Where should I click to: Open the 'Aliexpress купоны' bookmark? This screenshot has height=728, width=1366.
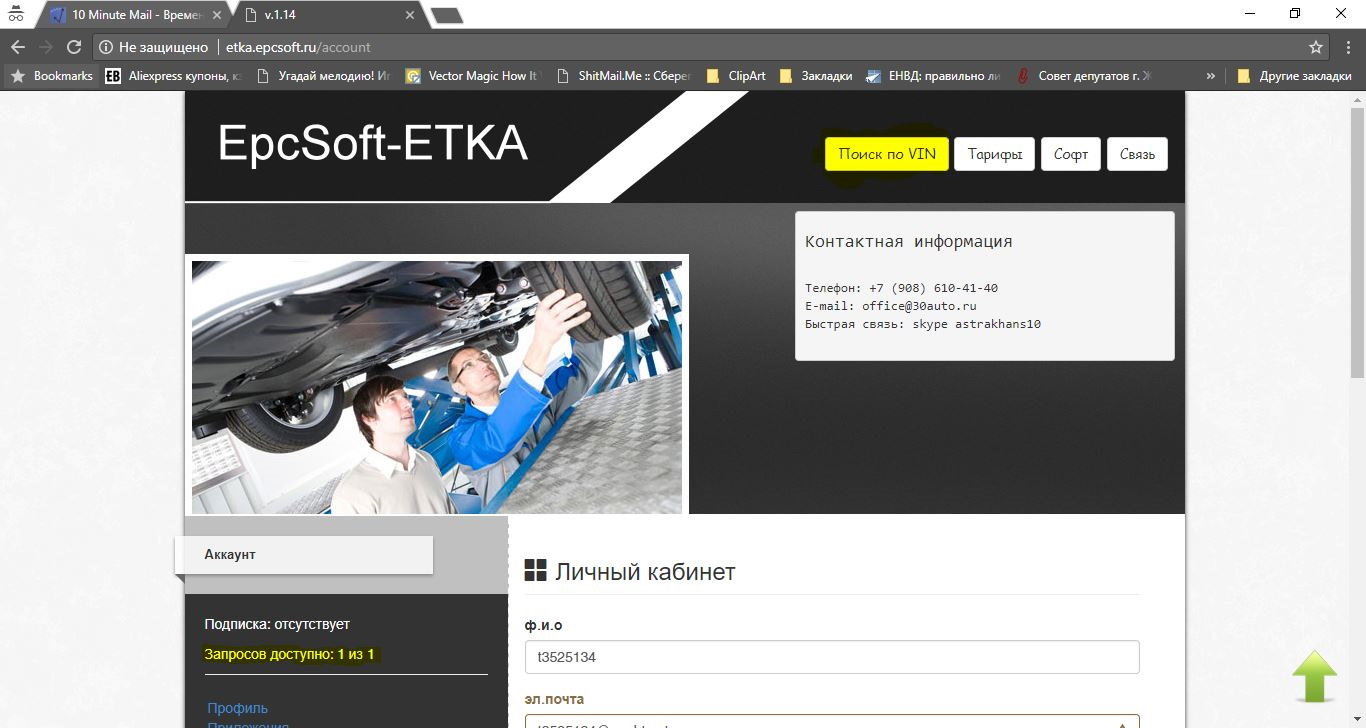point(174,76)
